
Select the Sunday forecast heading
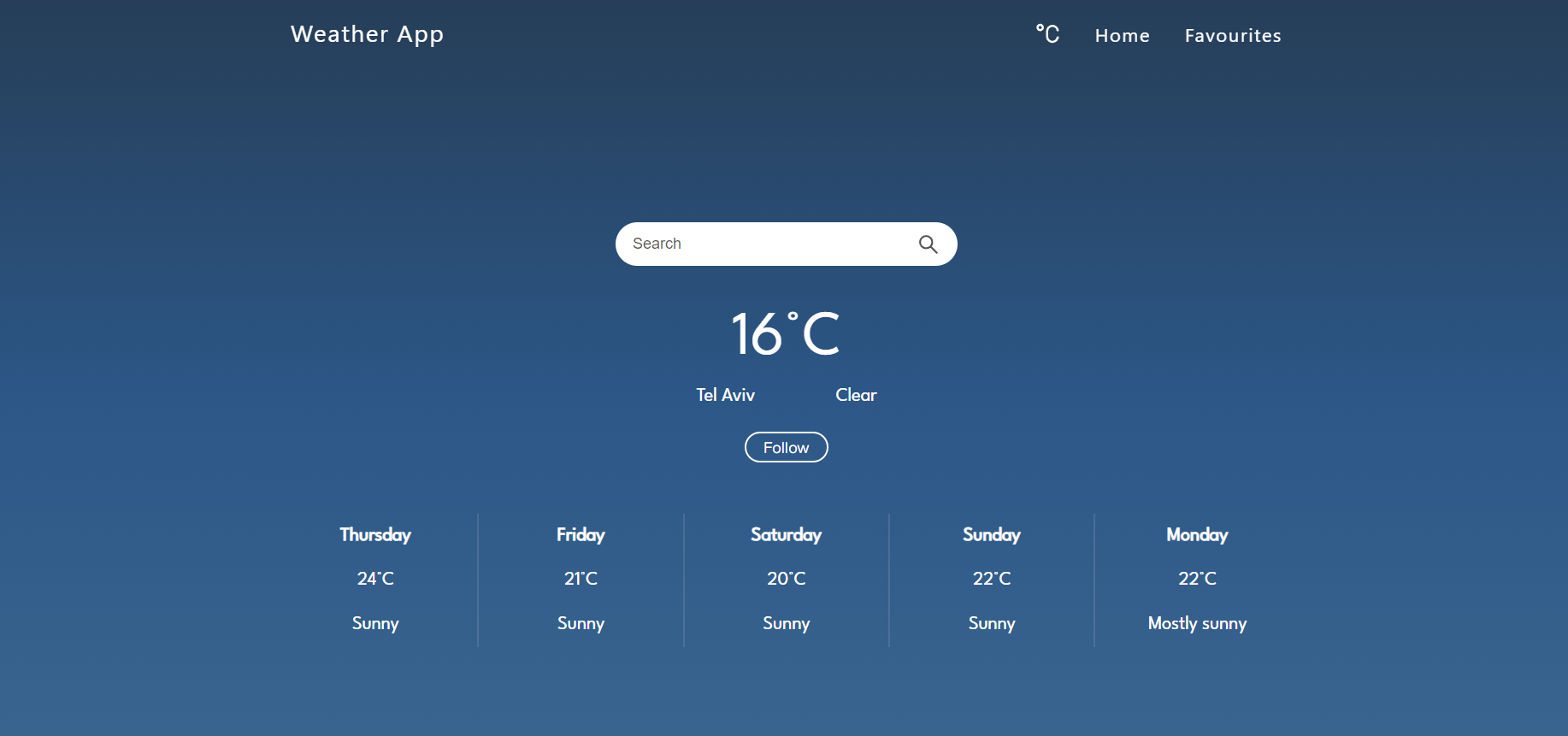(992, 535)
